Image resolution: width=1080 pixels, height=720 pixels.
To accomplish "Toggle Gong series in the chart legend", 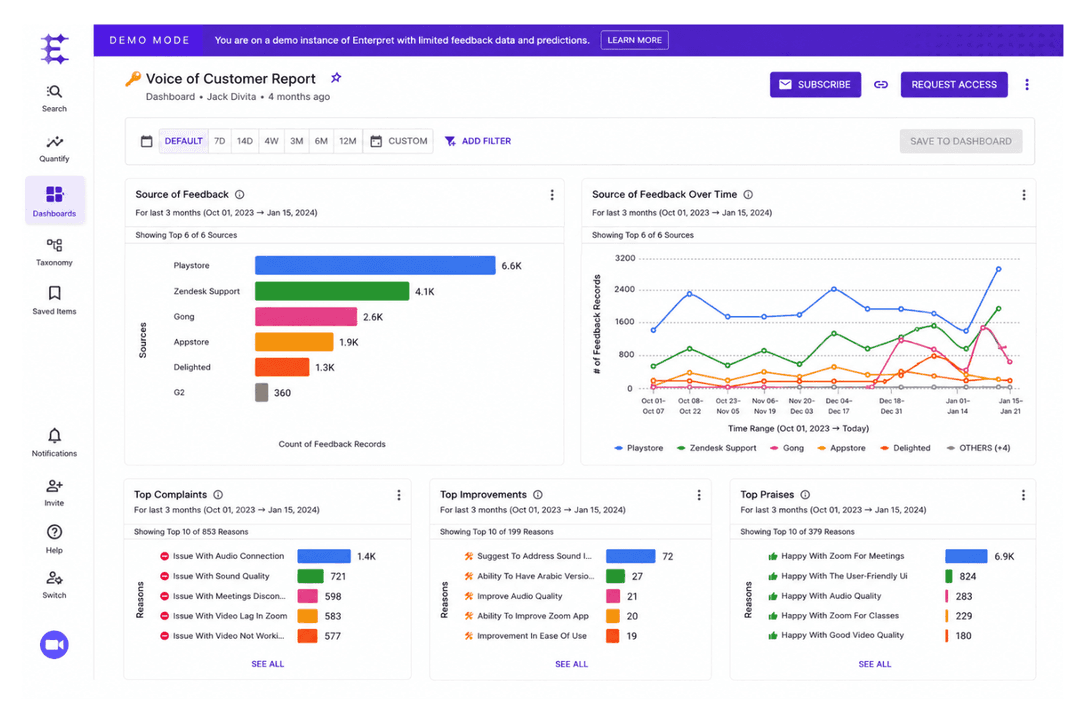I will pos(787,448).
